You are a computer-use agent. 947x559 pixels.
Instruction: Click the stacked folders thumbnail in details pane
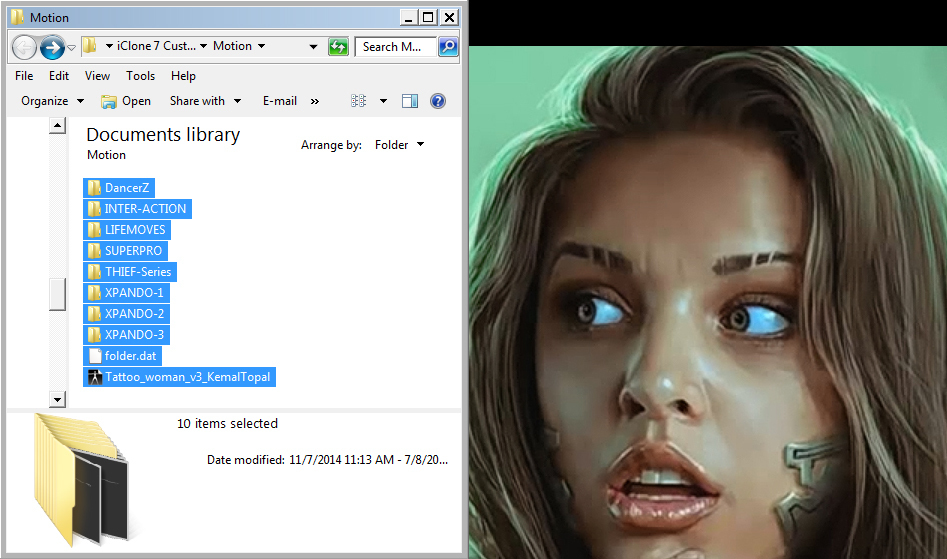(x=81, y=480)
